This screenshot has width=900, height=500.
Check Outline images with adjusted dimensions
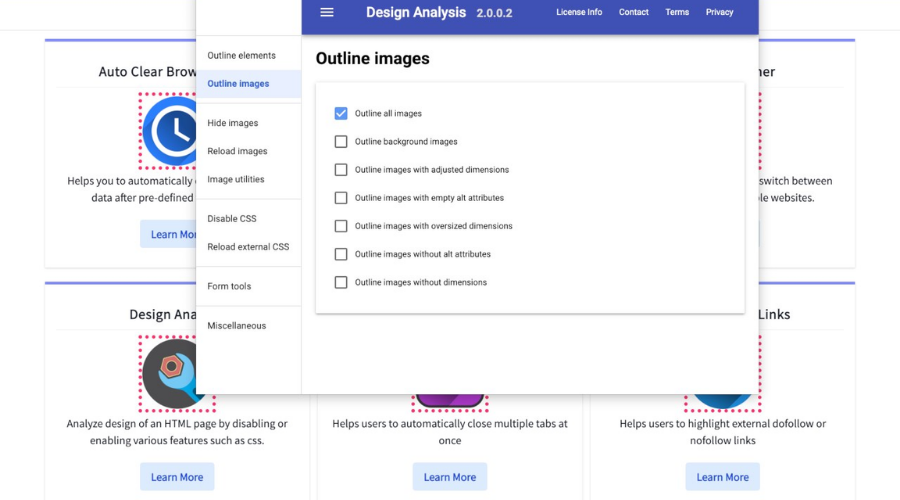tap(341, 169)
